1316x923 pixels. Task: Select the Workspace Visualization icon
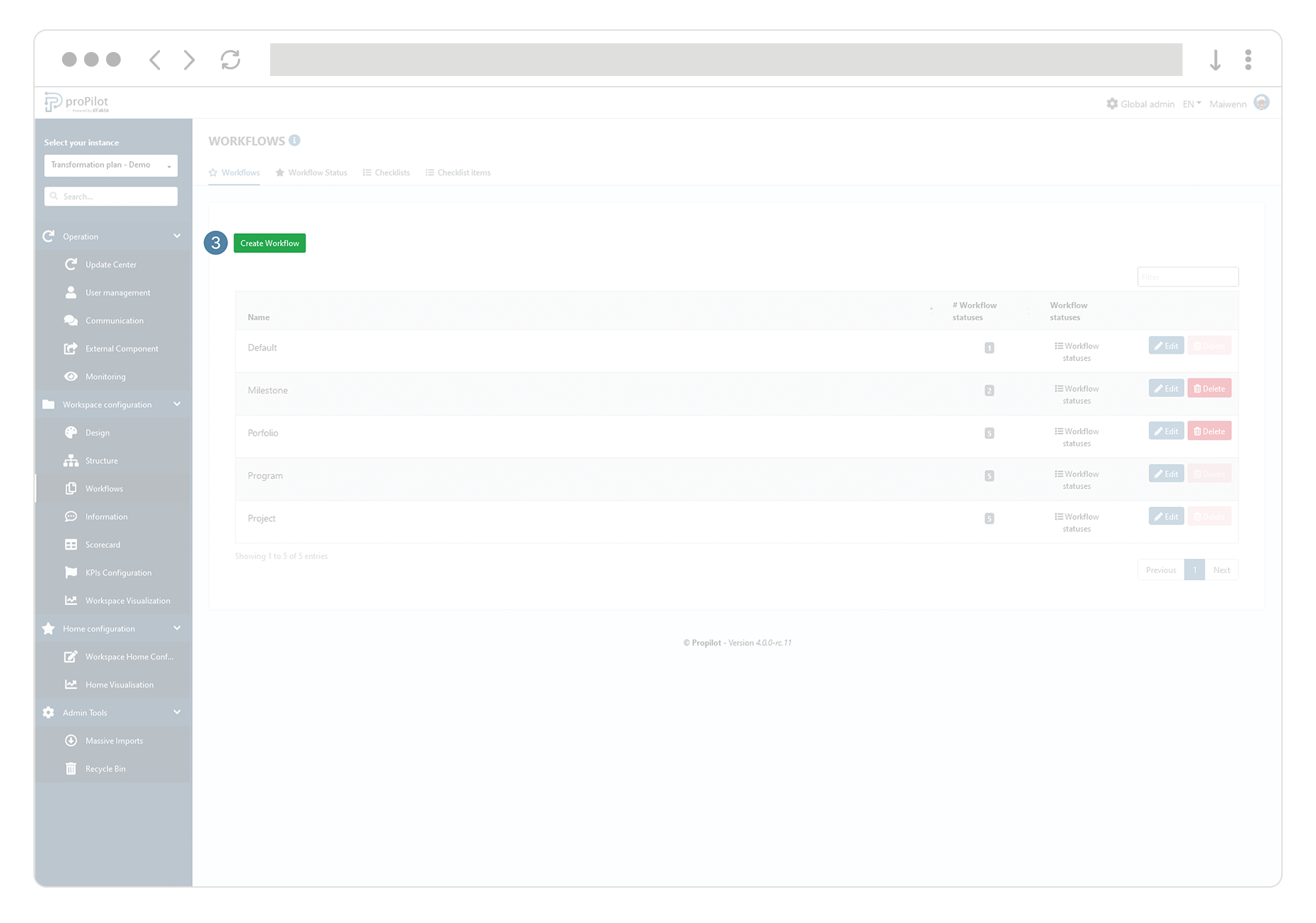coord(71,600)
